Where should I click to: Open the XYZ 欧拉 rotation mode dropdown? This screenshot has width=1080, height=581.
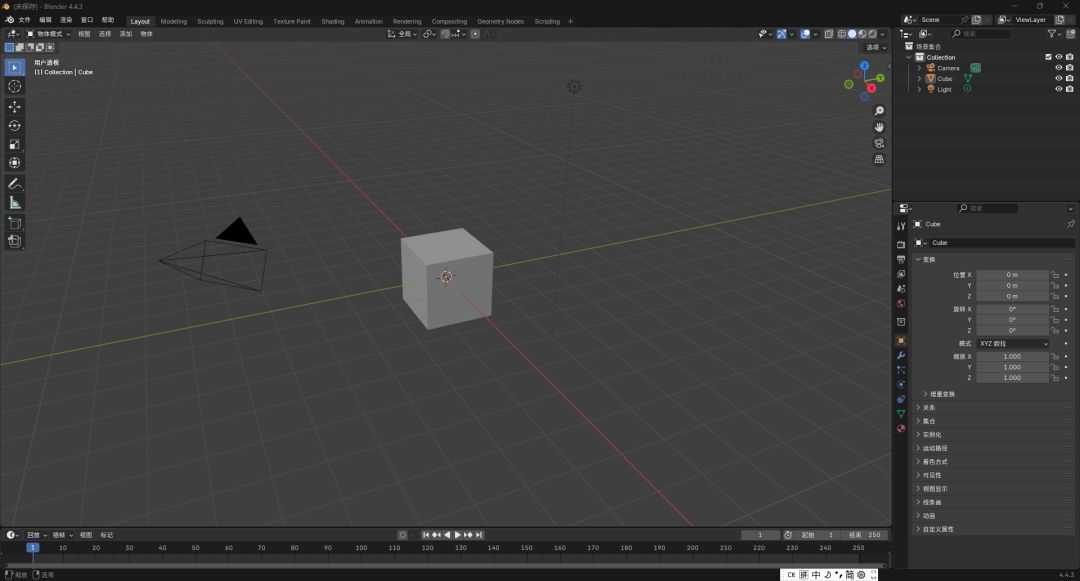pyautogui.click(x=1013, y=344)
